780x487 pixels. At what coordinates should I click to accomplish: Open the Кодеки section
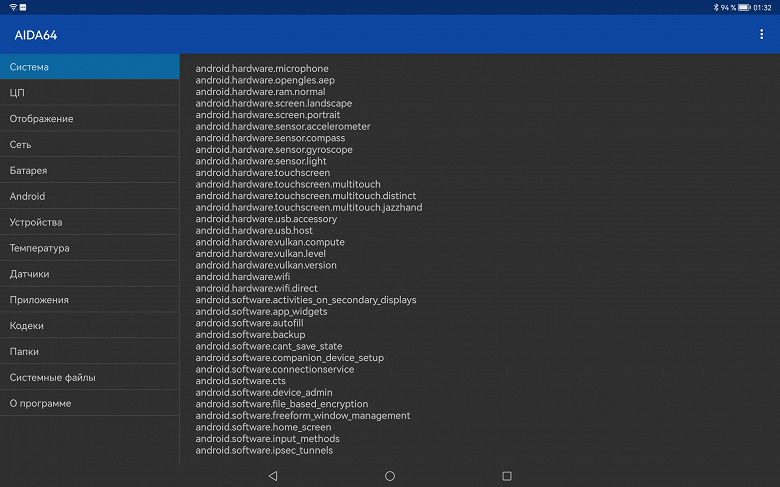(x=90, y=325)
